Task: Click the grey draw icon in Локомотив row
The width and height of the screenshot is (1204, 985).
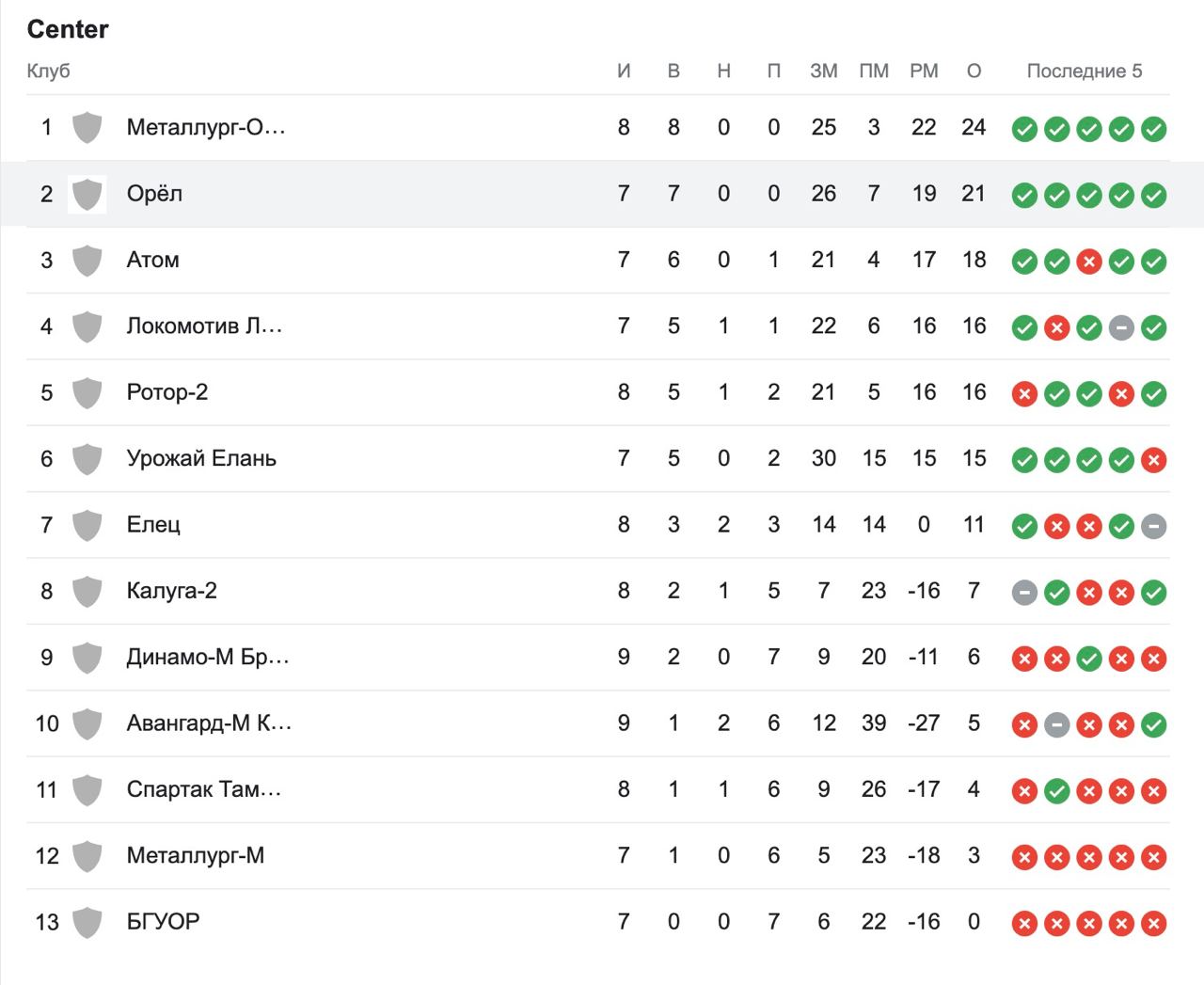Action: pyautogui.click(x=1121, y=327)
